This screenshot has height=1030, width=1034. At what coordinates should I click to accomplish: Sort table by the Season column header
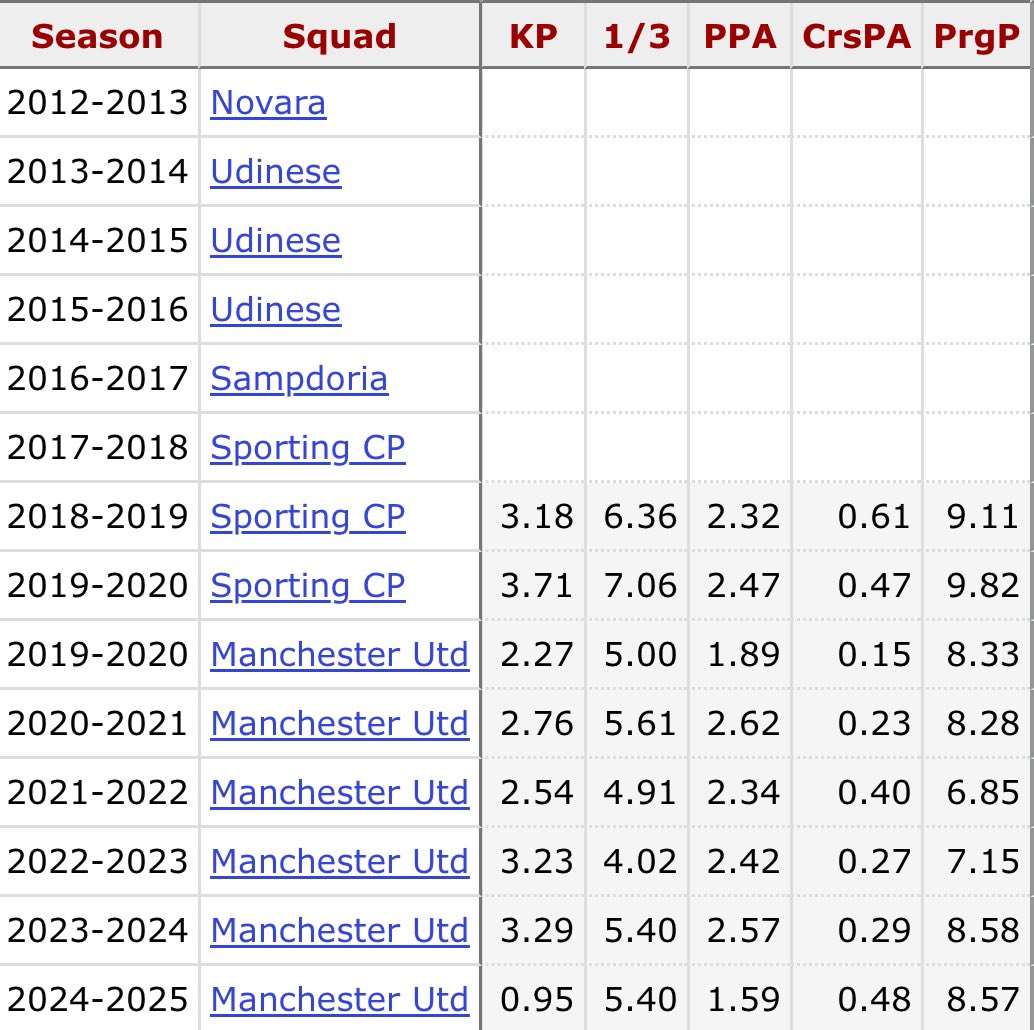(x=98, y=36)
